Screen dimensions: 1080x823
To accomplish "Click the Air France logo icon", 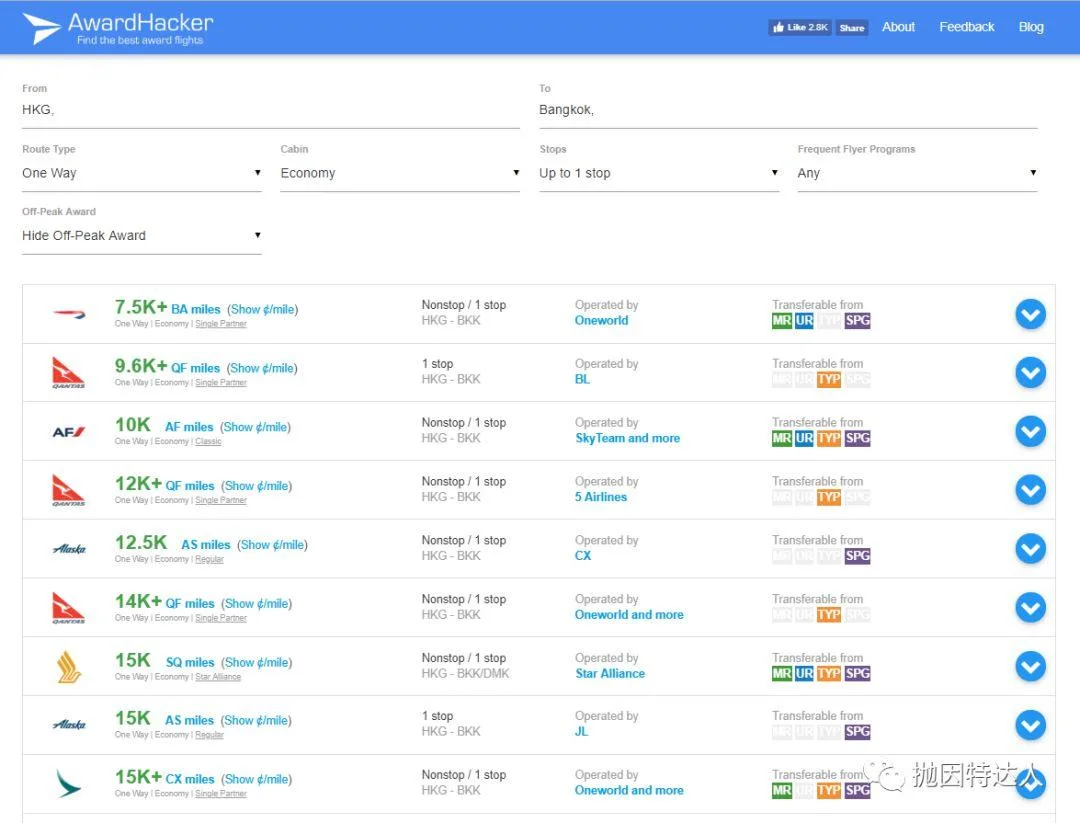I will (x=69, y=432).
